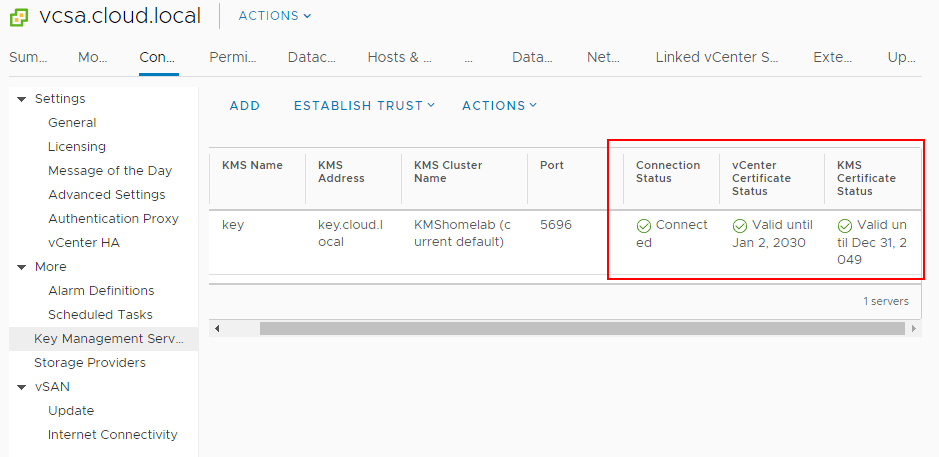The image size is (939, 457).
Task: Select the Configure tab
Action: pos(157,57)
